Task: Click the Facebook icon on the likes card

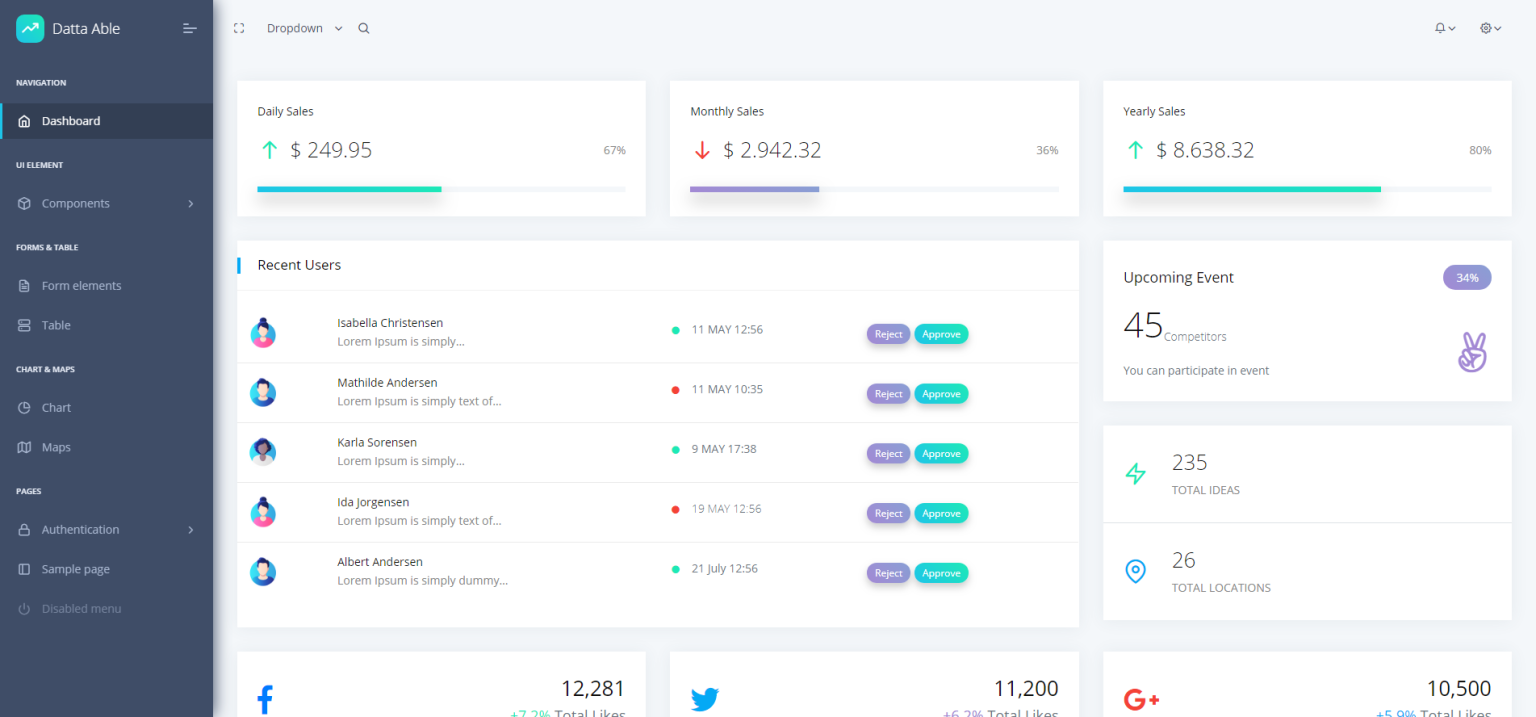Action: [264, 698]
